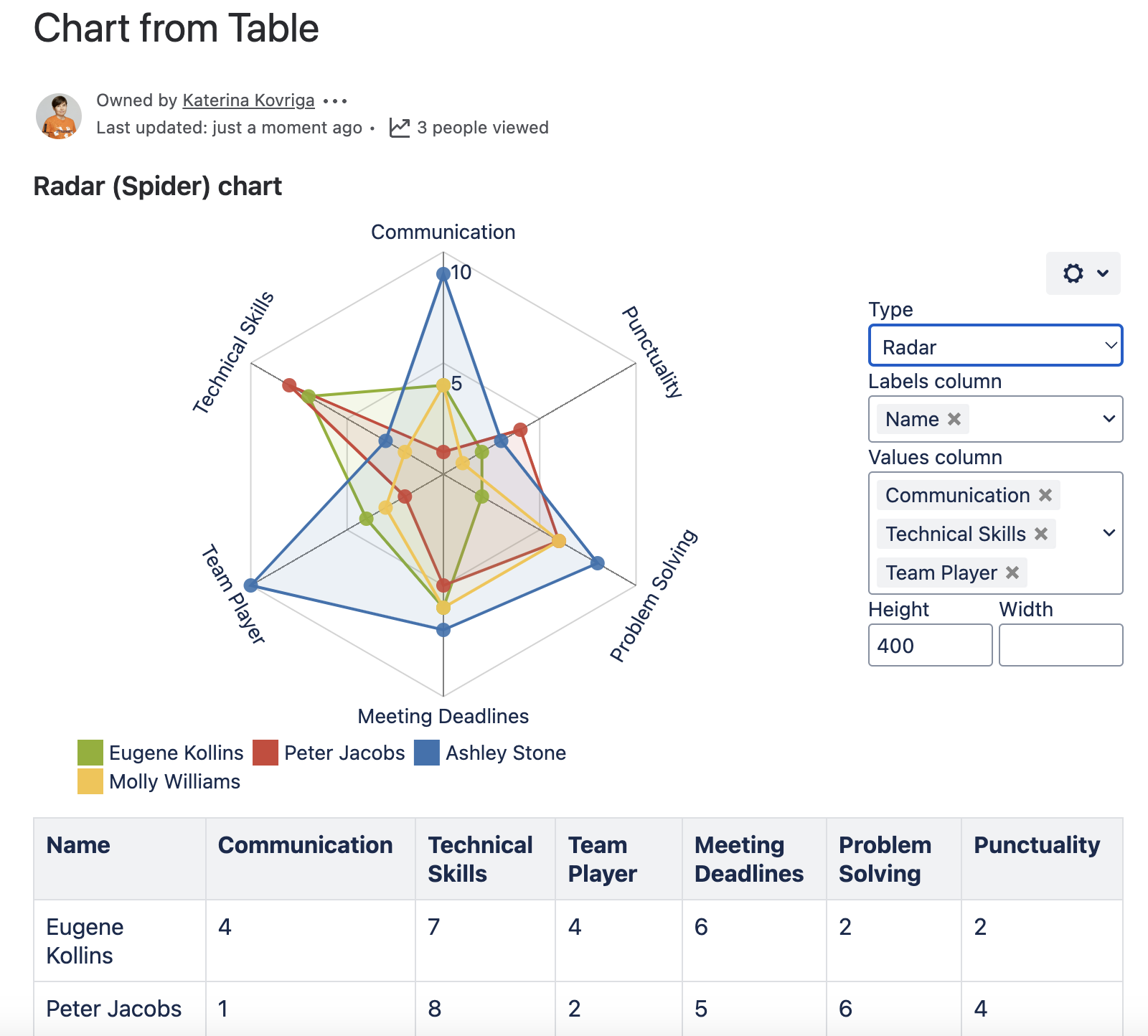The width and height of the screenshot is (1148, 1036).
Task: Expand the Values column dropdown arrow
Action: [1109, 533]
